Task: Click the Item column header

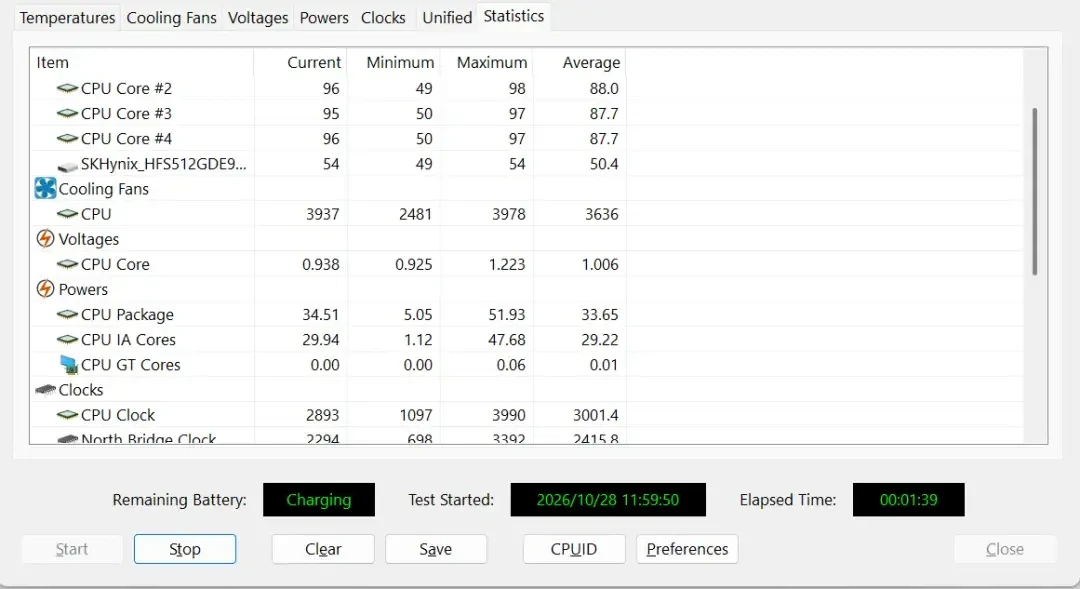Action: click(x=142, y=63)
